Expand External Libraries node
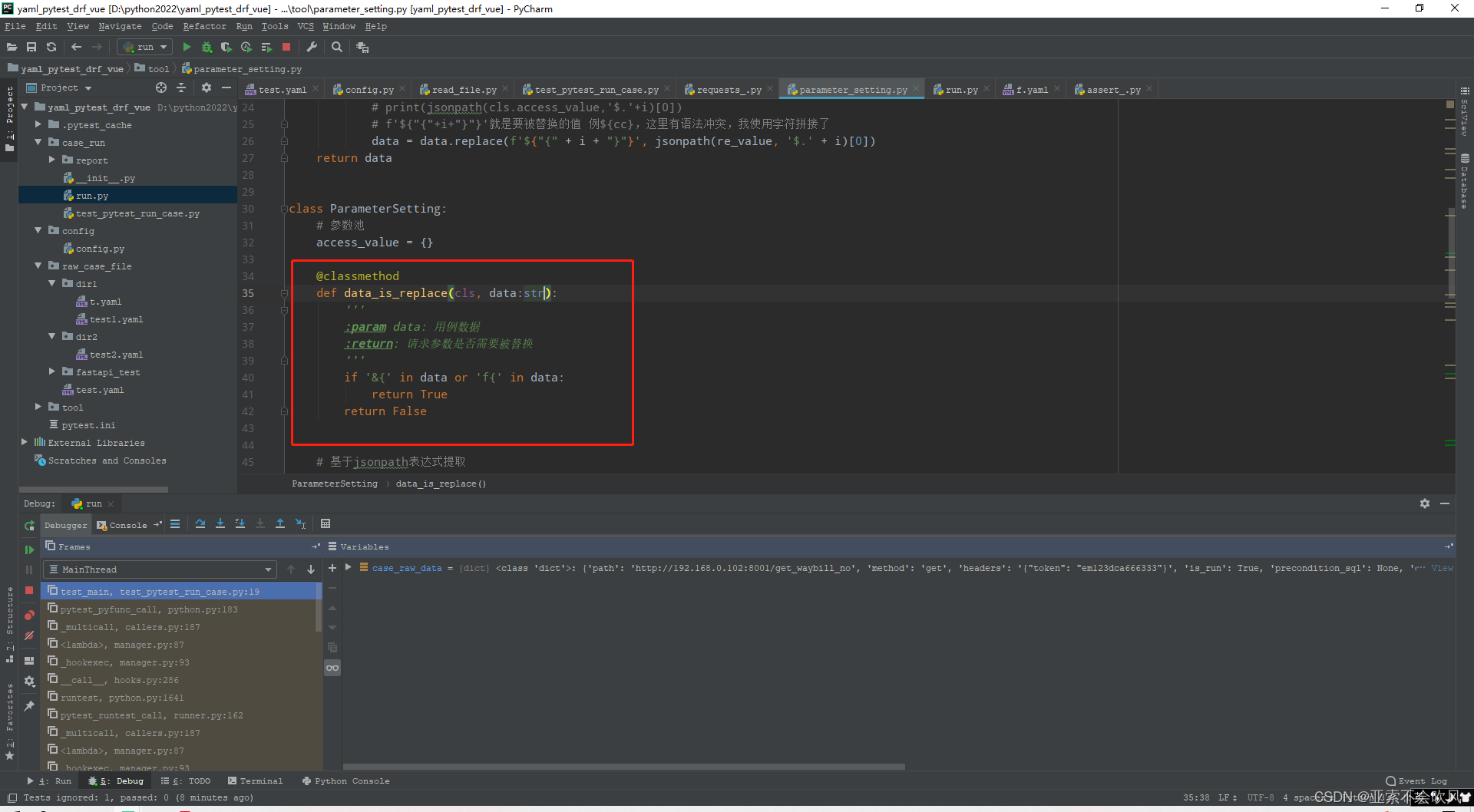1474x812 pixels. click(25, 442)
